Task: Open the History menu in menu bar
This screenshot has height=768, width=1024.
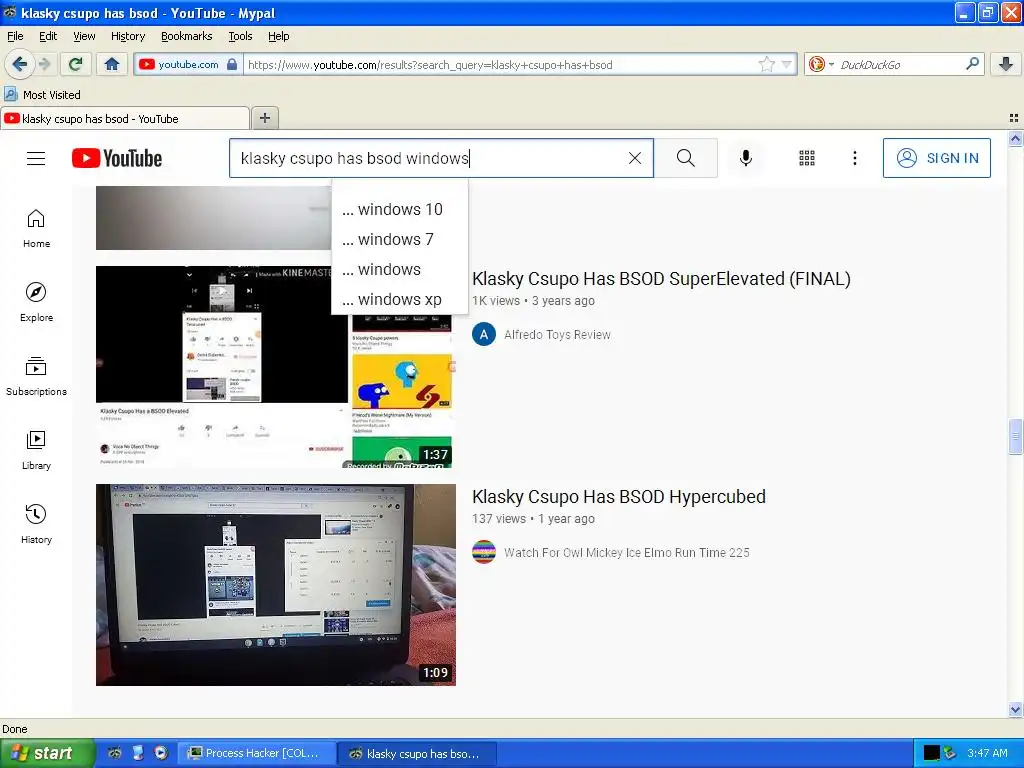Action: coord(127,36)
